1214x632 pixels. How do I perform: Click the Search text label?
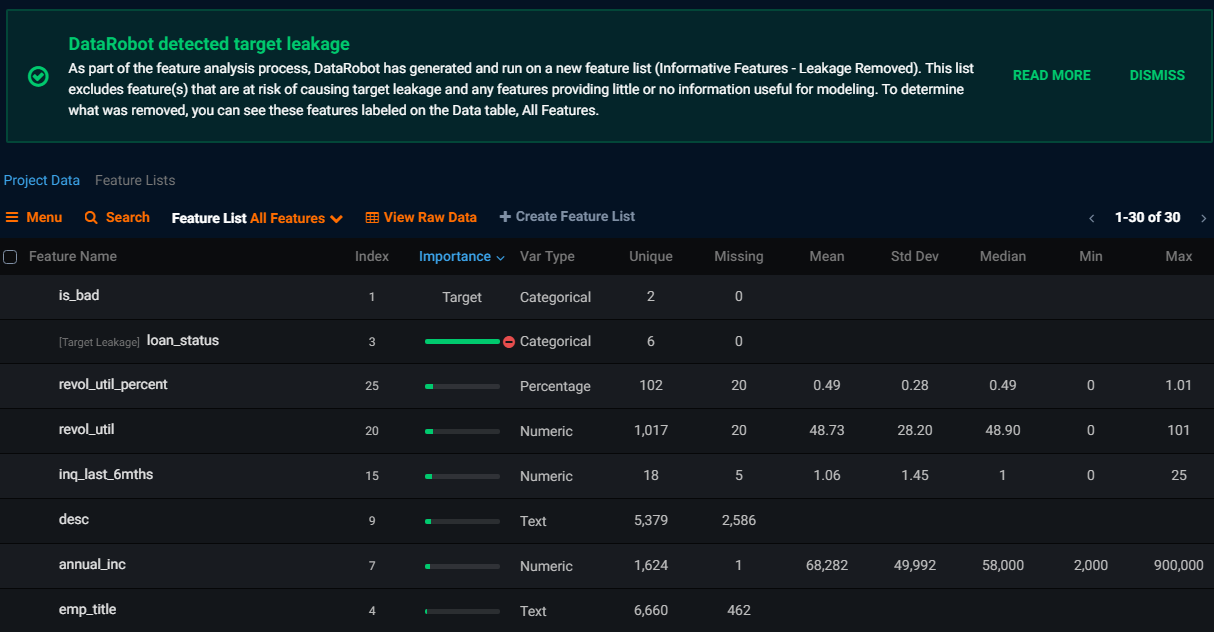click(x=128, y=217)
